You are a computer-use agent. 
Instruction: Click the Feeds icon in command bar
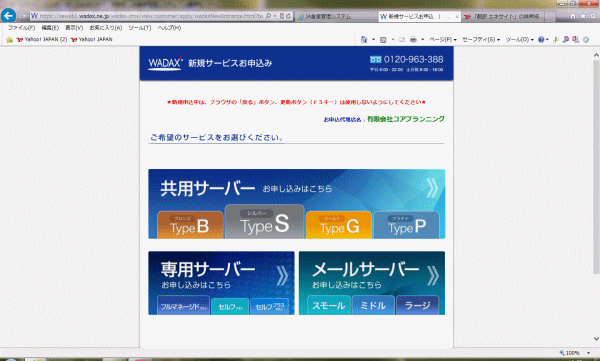click(x=383, y=39)
